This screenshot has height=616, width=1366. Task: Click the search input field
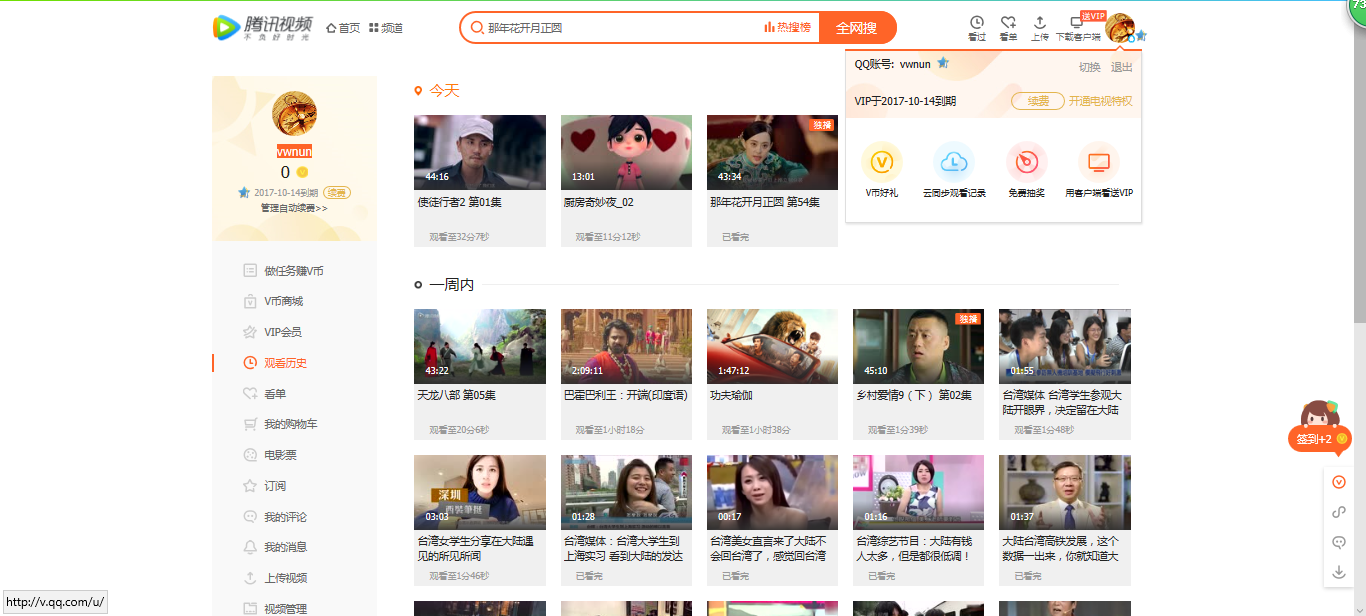click(x=620, y=28)
